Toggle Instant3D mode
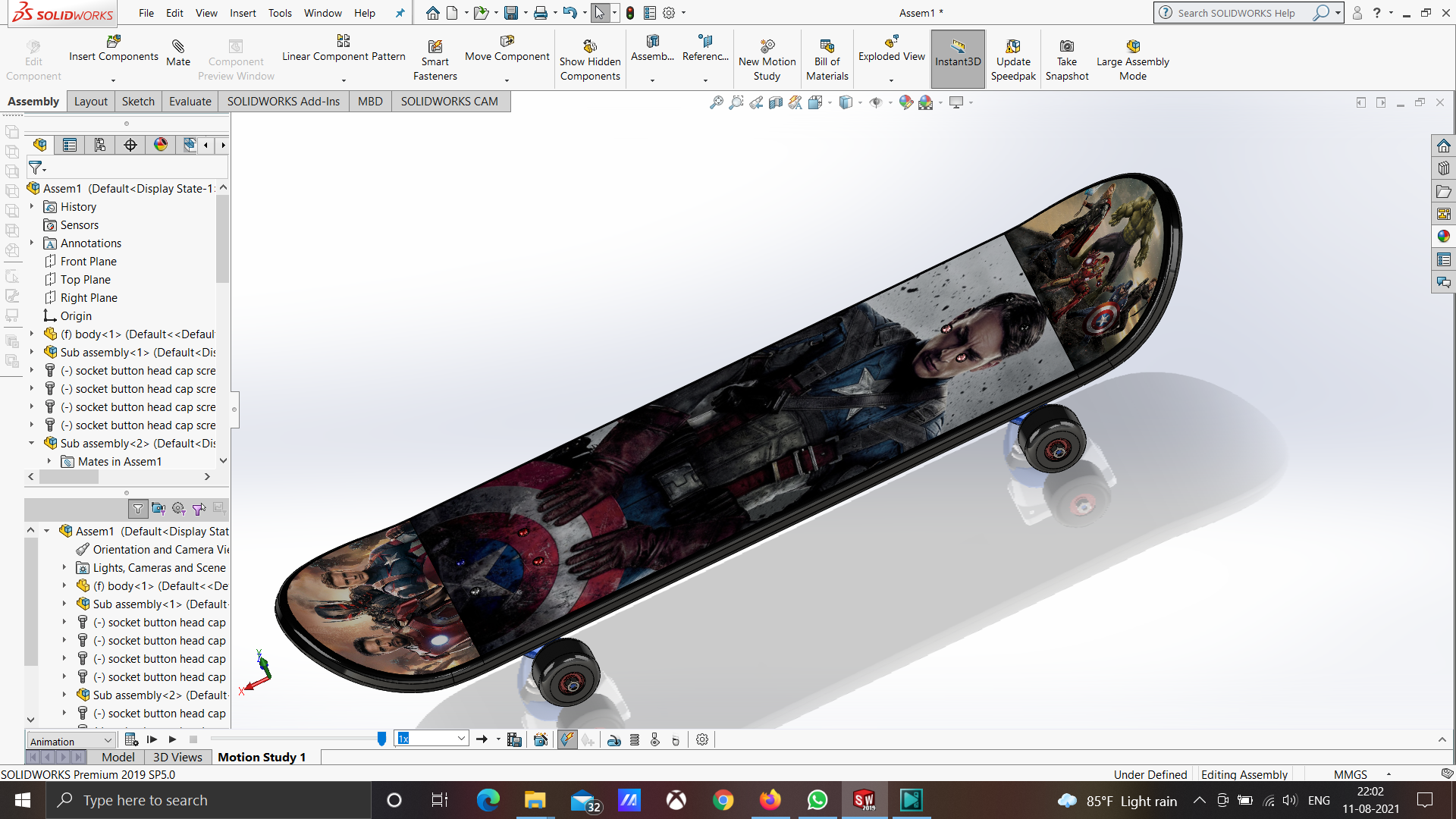Image resolution: width=1456 pixels, height=819 pixels. (x=958, y=58)
